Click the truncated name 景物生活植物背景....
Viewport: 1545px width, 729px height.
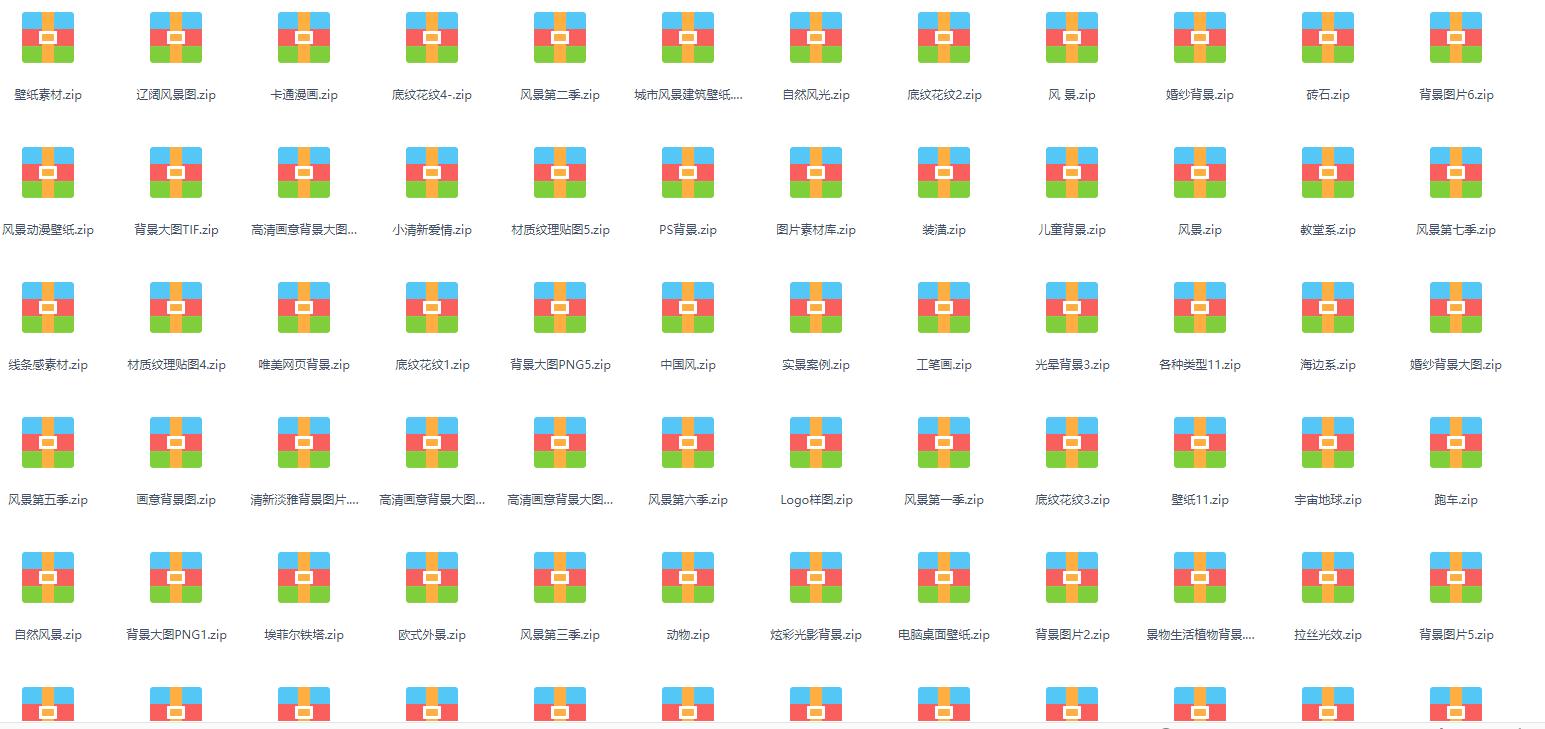[x=1200, y=635]
